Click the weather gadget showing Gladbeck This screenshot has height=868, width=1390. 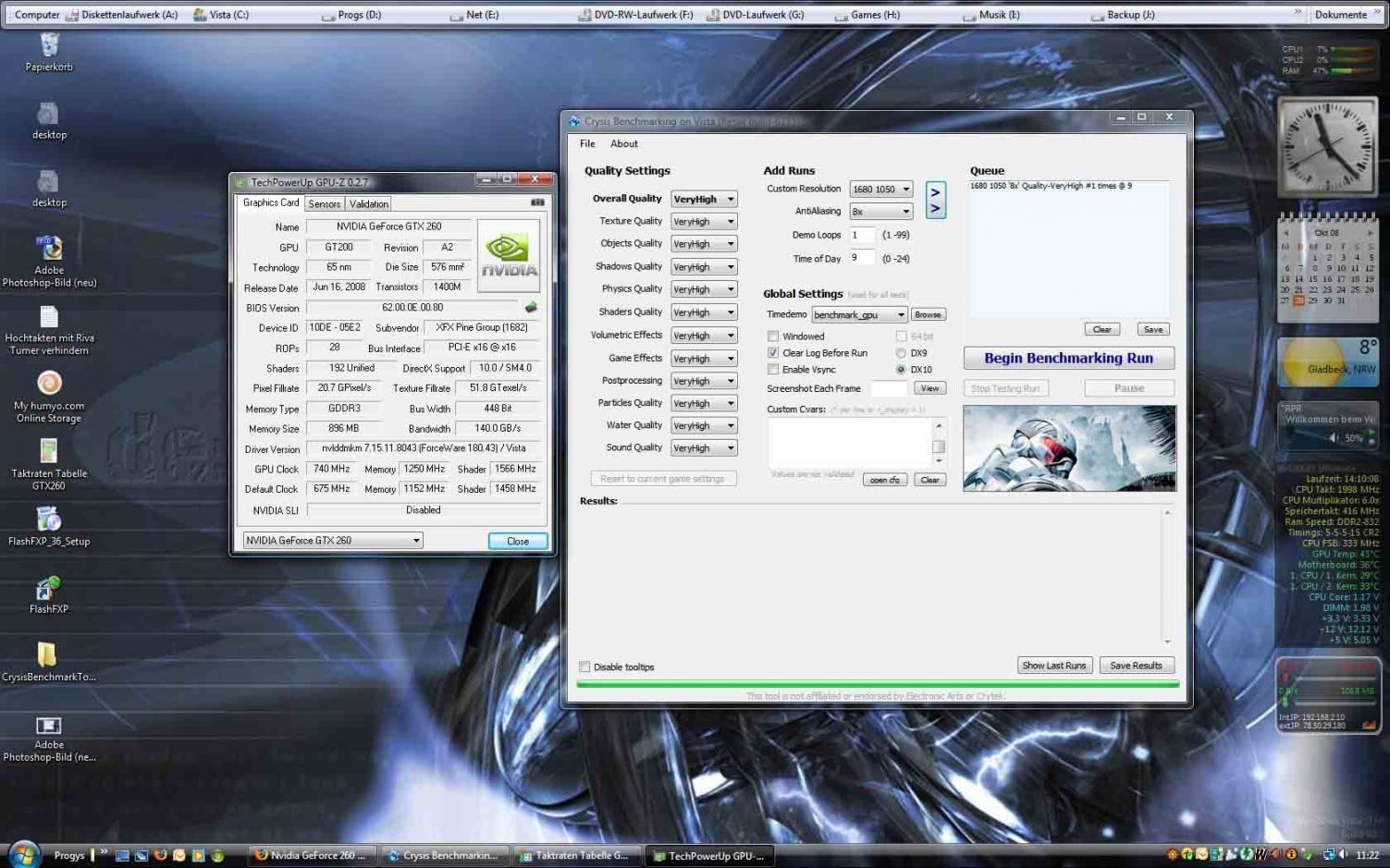1328,361
